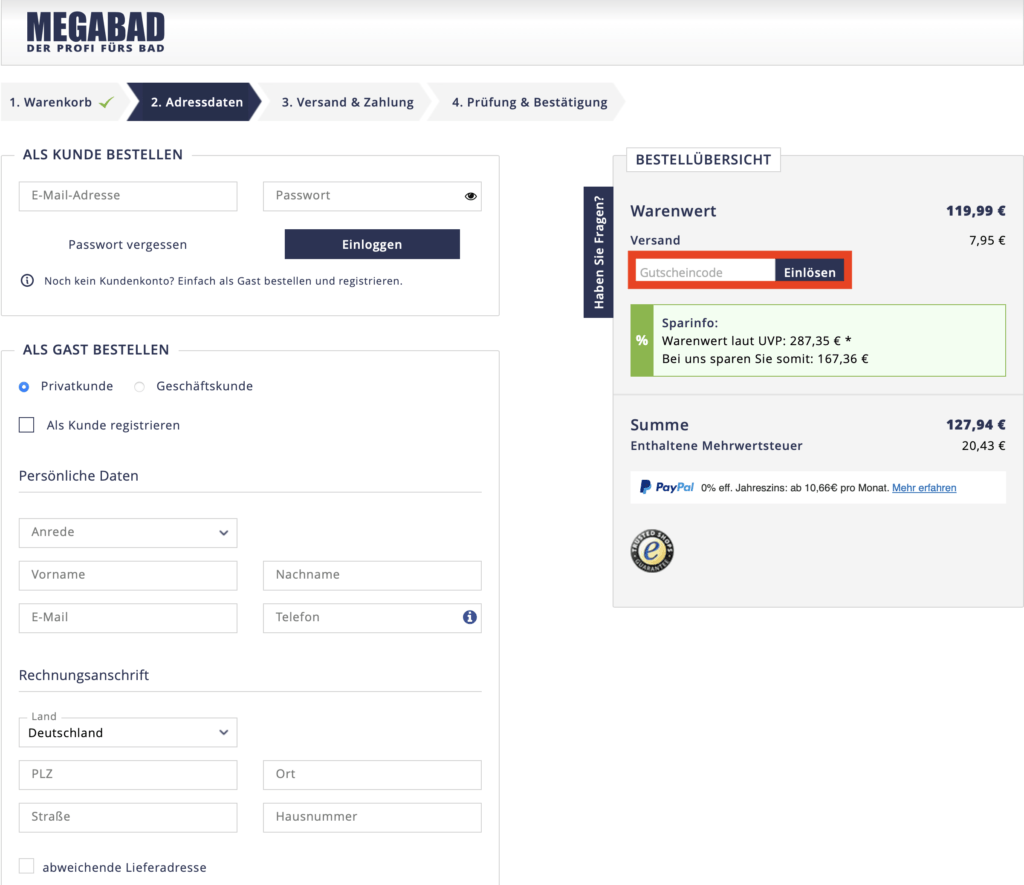Select the Privatkunde radio button
Viewport: 1024px width, 885px height.
pos(24,387)
